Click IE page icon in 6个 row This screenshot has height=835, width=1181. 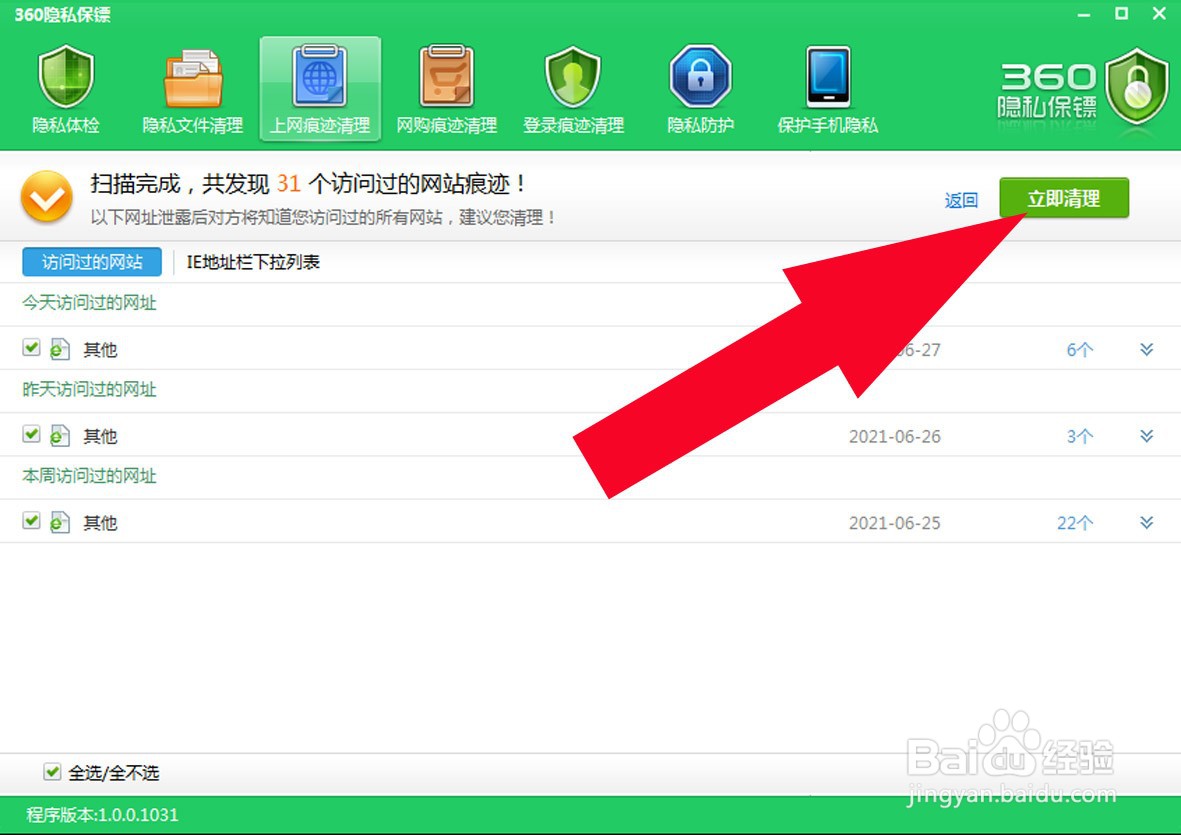(x=60, y=349)
